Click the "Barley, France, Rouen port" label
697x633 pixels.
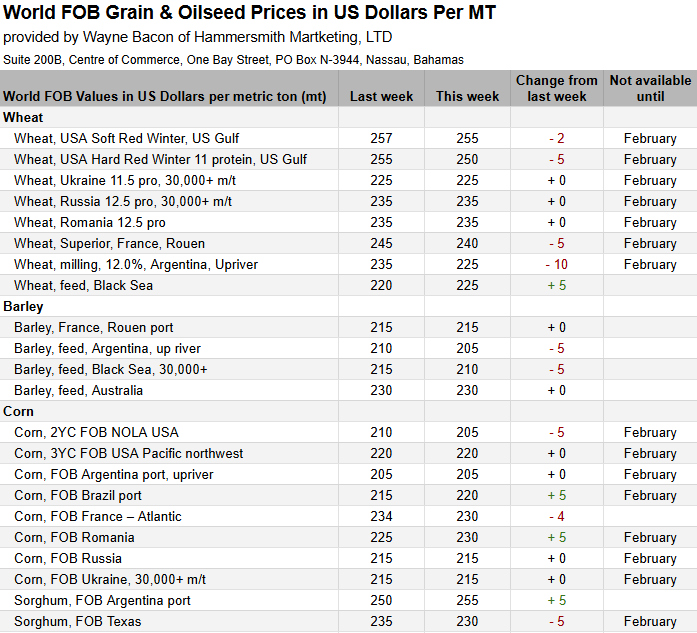(x=94, y=327)
